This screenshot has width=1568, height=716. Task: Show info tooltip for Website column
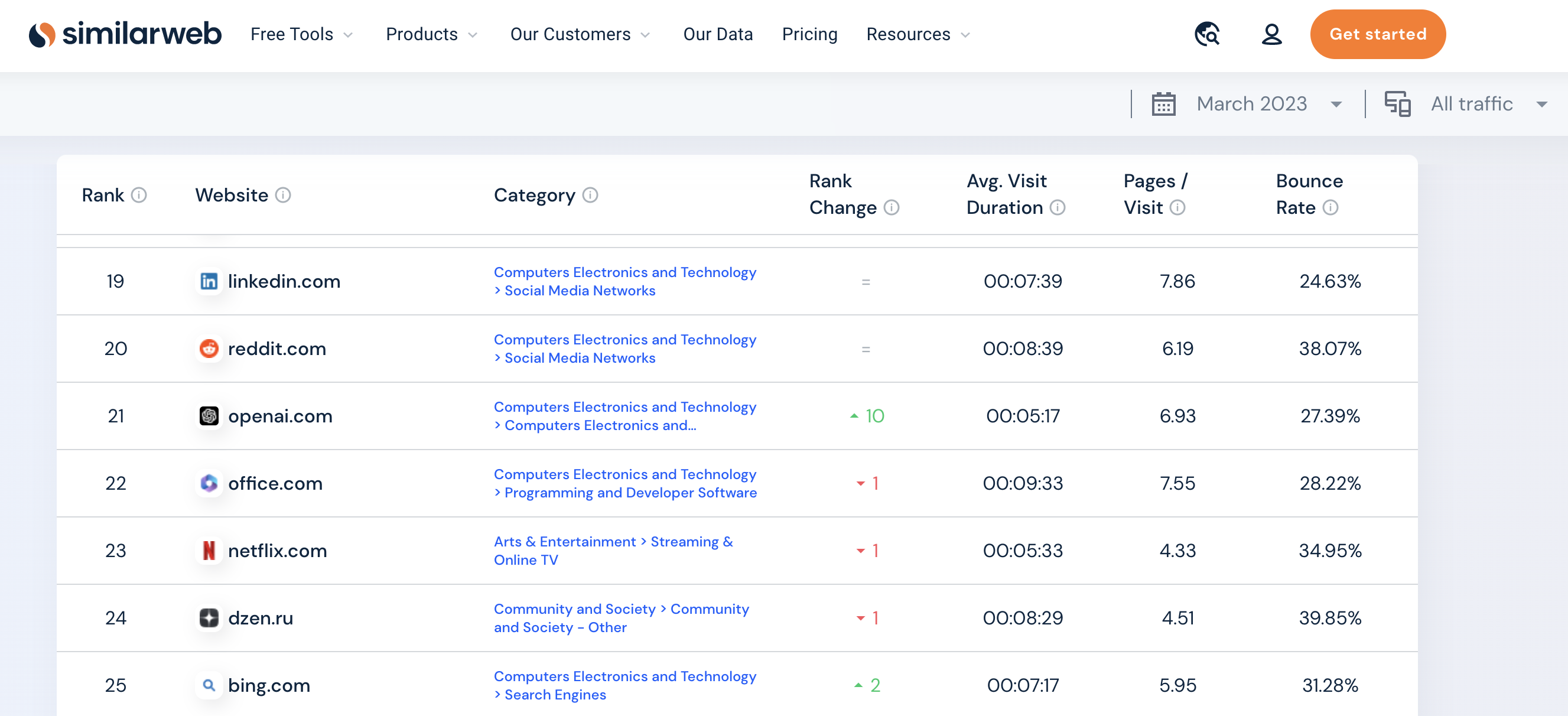coord(283,195)
